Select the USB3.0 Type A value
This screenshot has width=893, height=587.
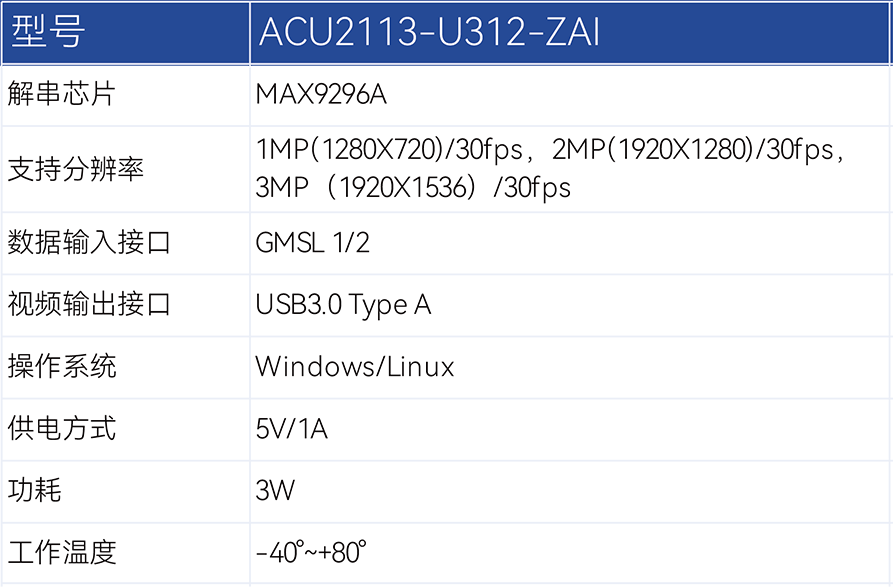pos(343,305)
